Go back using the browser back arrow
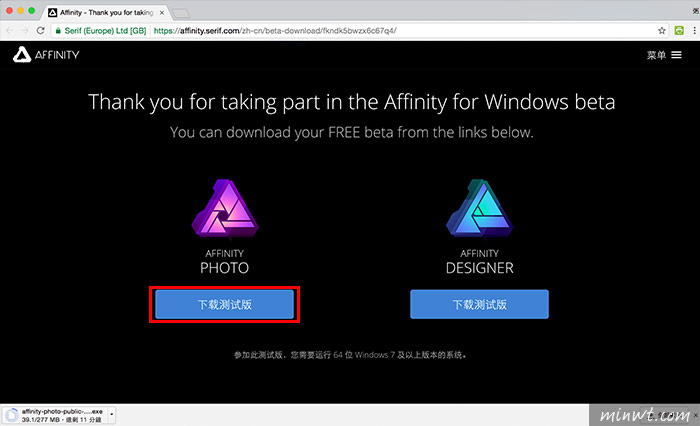This screenshot has width=700, height=426. [10, 30]
